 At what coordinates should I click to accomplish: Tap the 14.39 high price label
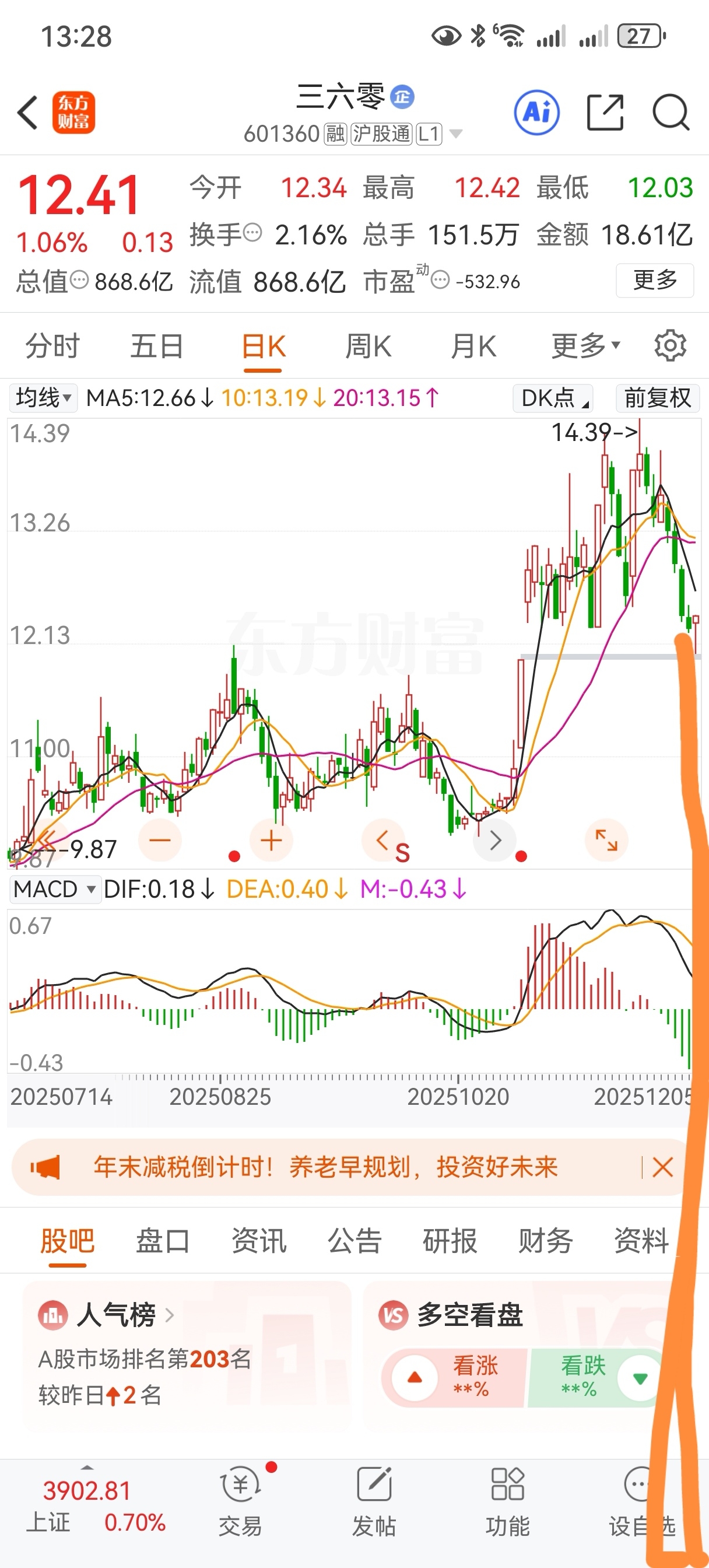point(594,432)
